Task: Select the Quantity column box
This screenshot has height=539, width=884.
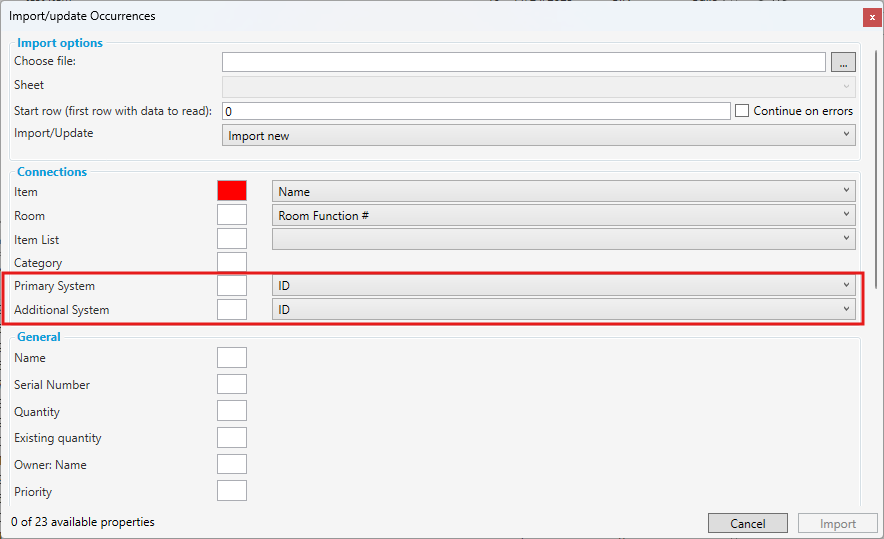Action: point(232,411)
